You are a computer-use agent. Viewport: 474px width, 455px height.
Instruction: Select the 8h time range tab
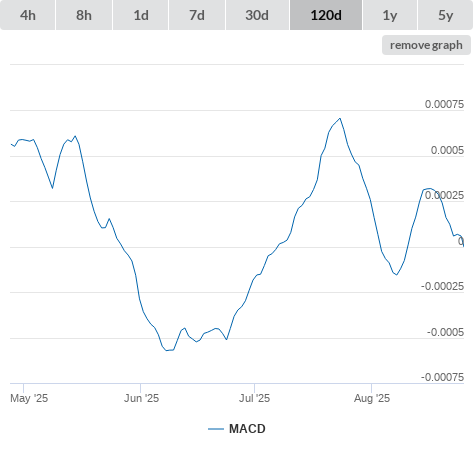pos(84,15)
